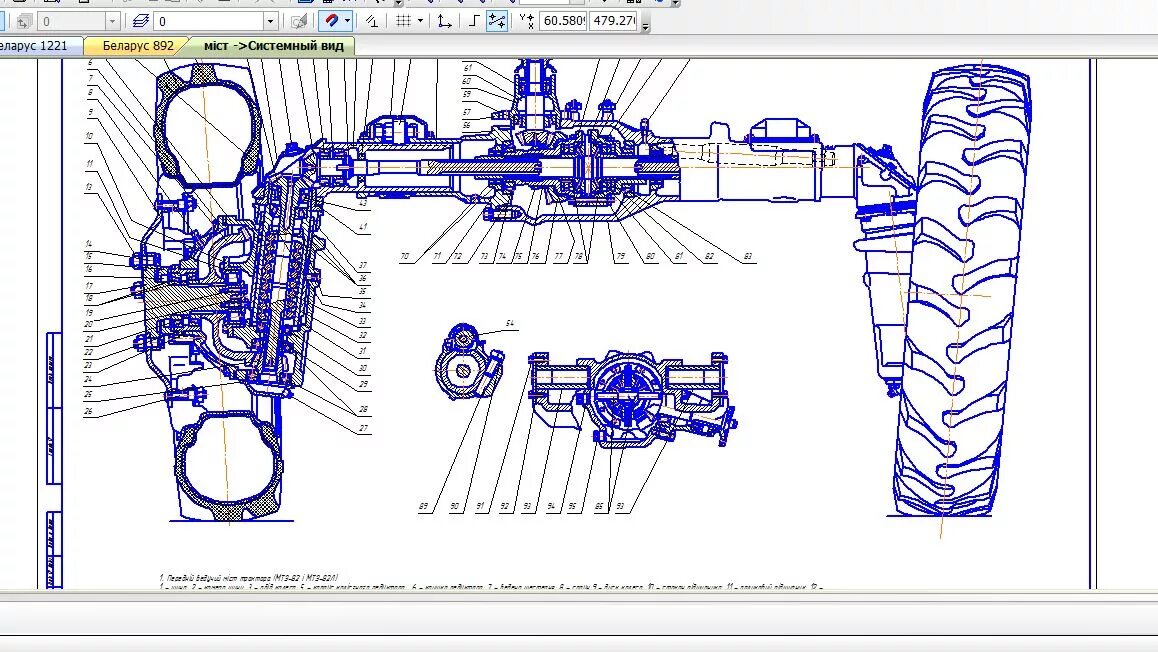This screenshot has height=652, width=1158.
Task: Toggle the magnet snap button
Action: [332, 21]
